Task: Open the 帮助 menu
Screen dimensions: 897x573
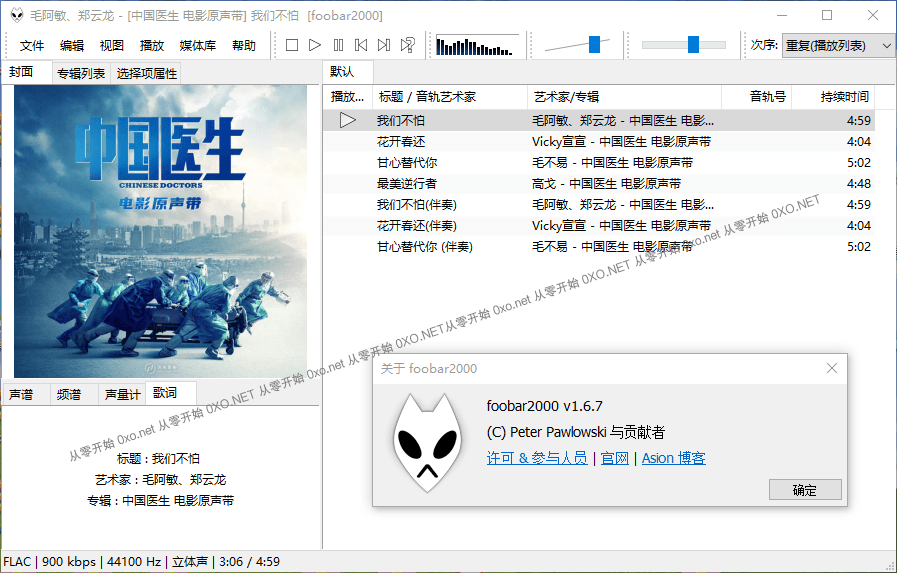Action: coord(244,45)
